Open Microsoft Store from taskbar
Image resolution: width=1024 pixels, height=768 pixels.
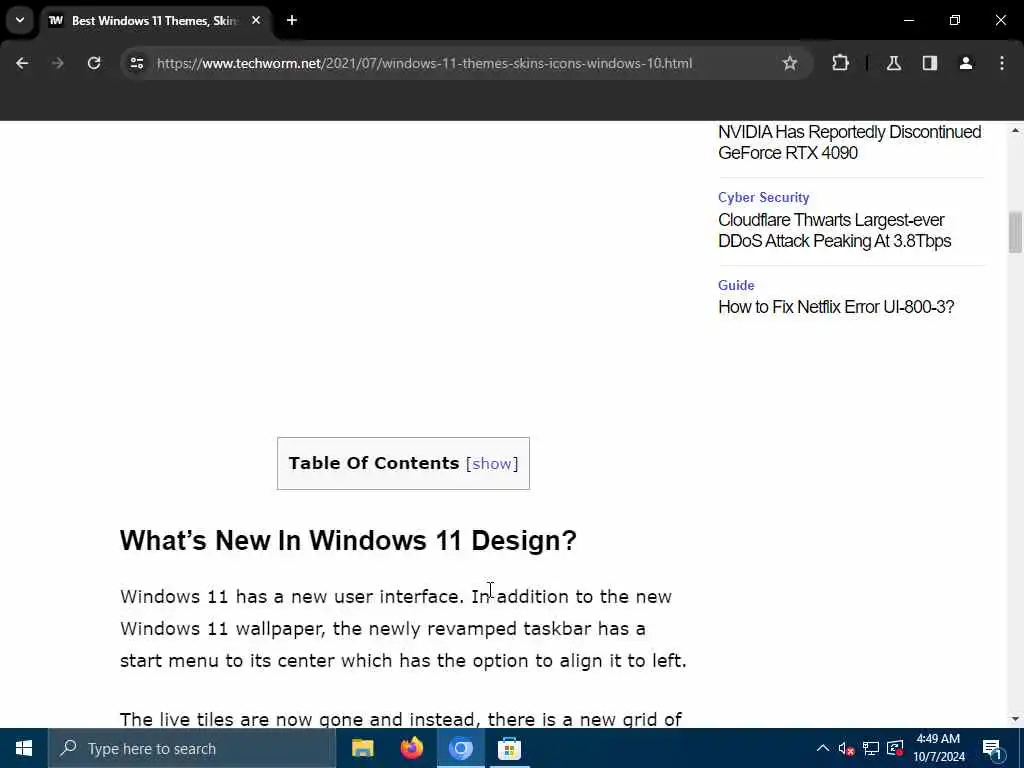pyautogui.click(x=509, y=748)
